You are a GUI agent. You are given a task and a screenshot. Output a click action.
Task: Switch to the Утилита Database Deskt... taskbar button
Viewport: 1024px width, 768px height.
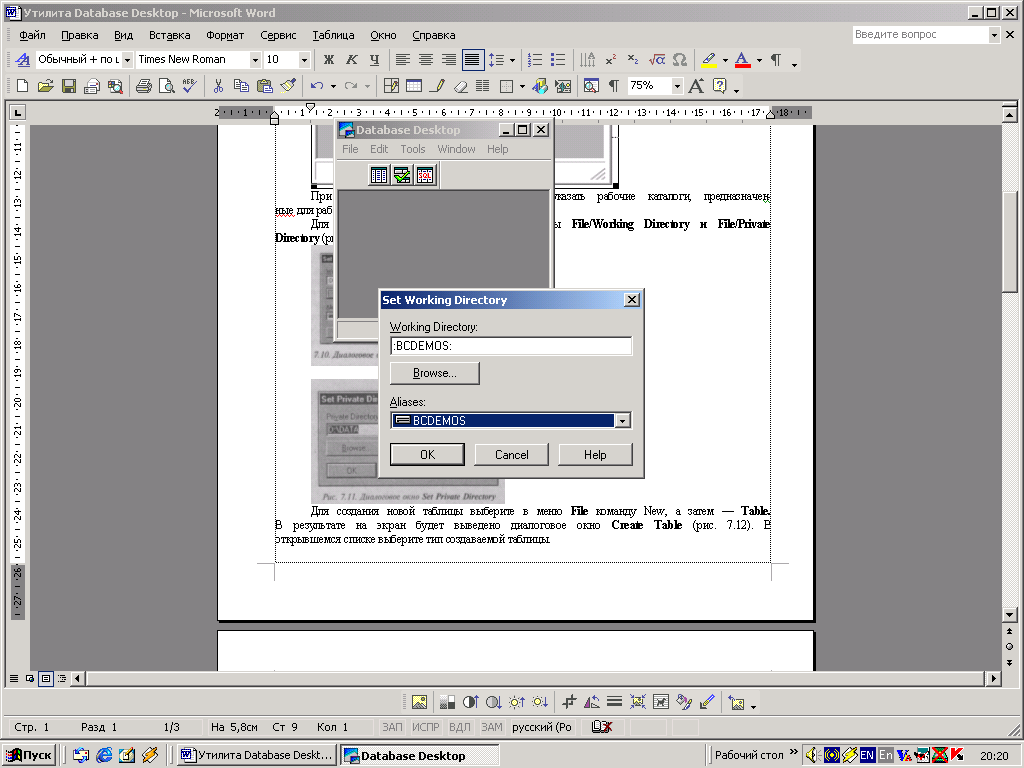256,755
